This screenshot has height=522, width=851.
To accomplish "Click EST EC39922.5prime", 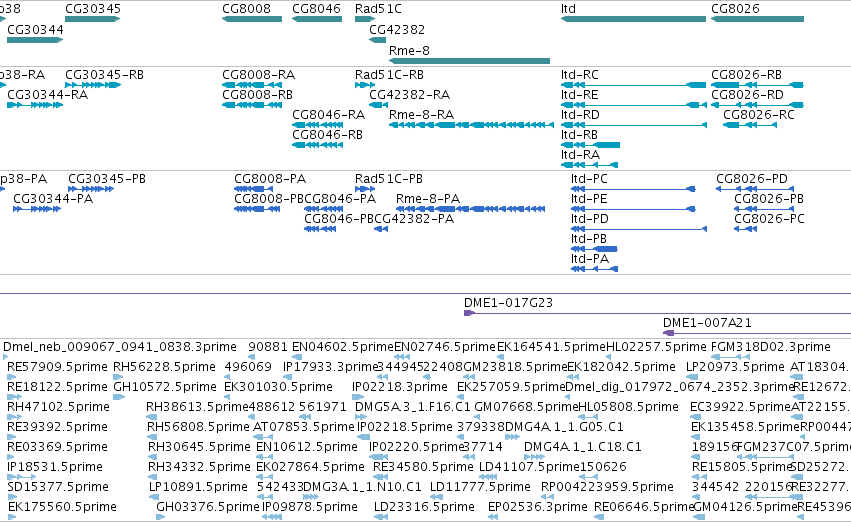I will pyautogui.click(x=695, y=417).
